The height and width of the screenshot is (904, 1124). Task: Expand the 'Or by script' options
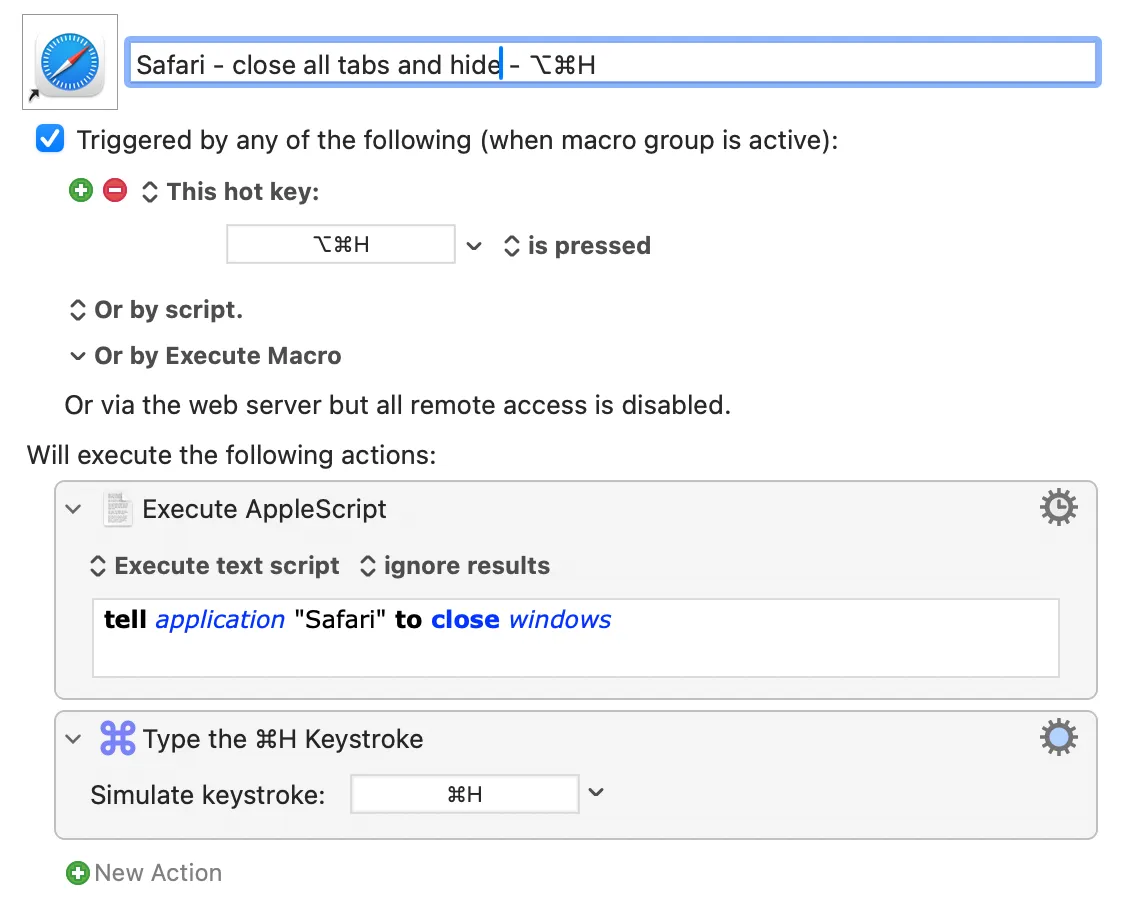(156, 310)
